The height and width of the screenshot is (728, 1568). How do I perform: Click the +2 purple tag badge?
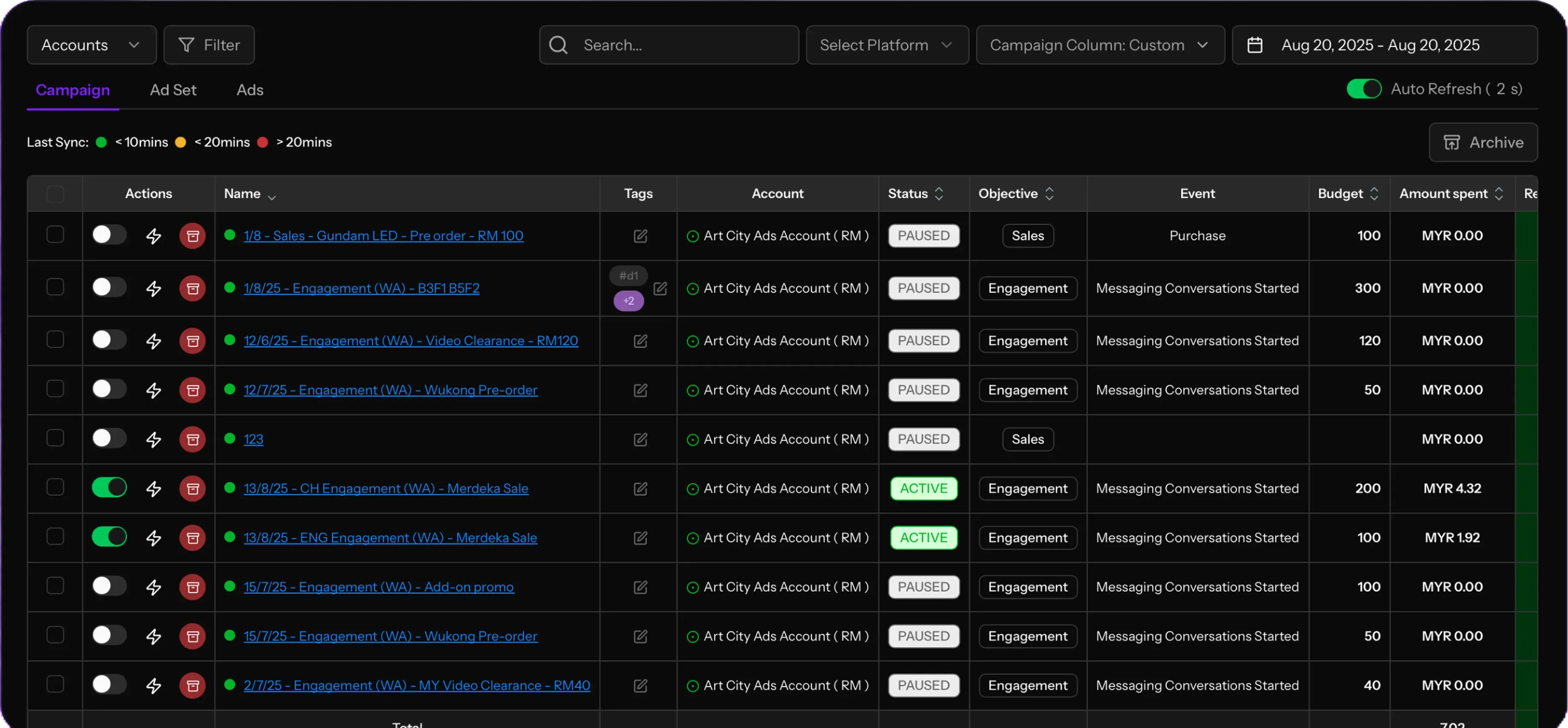628,301
